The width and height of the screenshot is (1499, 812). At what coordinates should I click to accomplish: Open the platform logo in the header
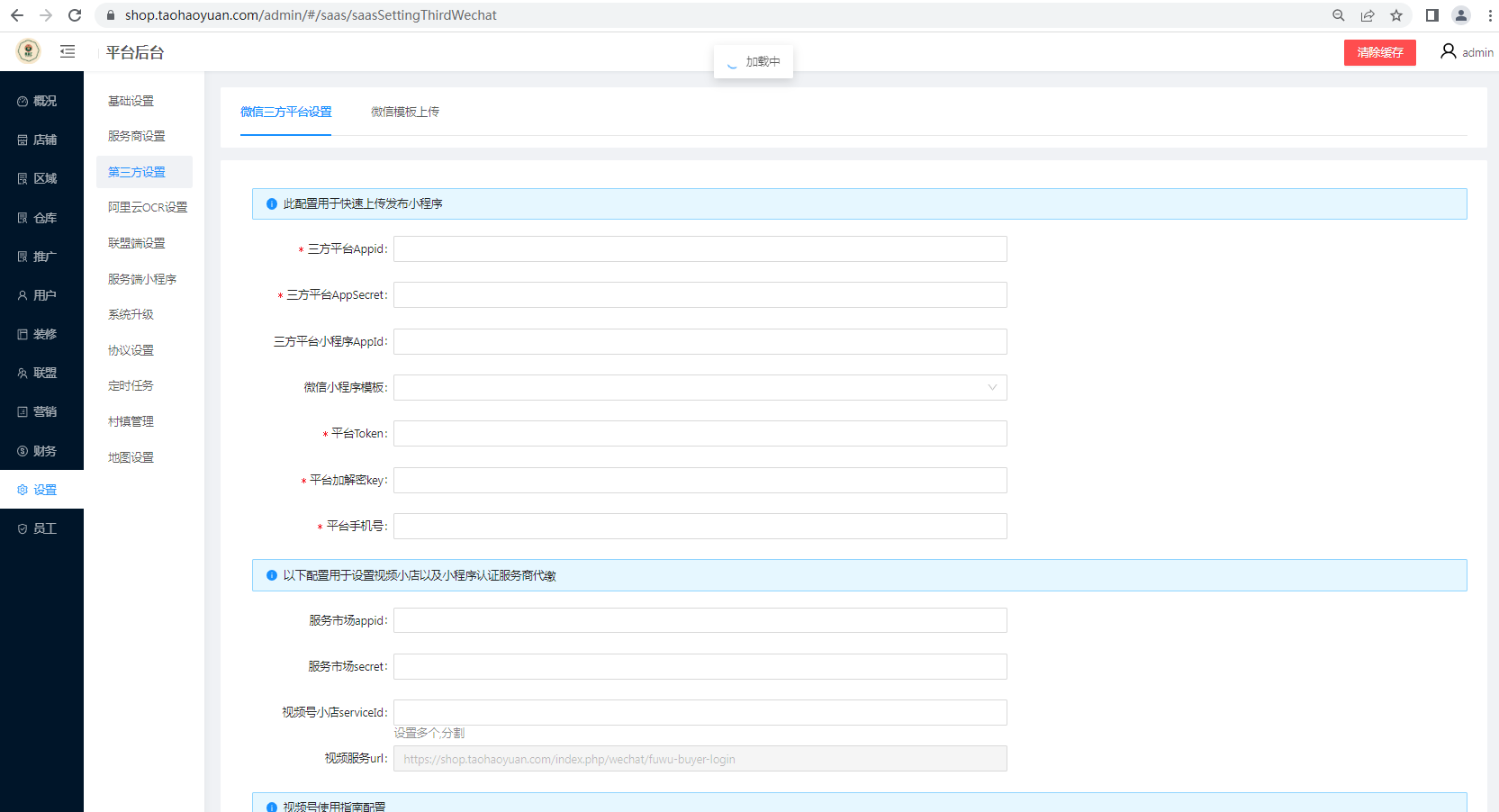click(29, 51)
